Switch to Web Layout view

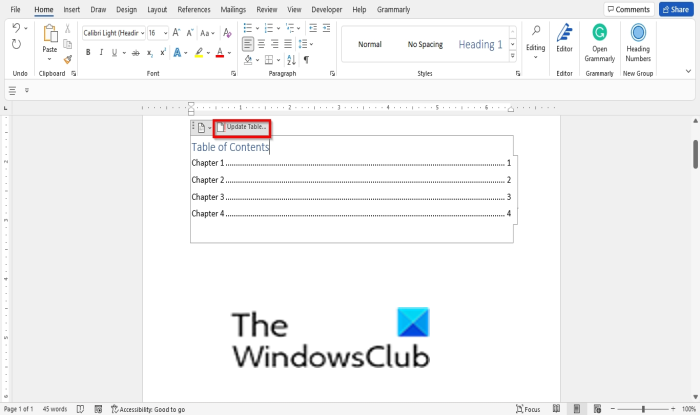click(597, 409)
